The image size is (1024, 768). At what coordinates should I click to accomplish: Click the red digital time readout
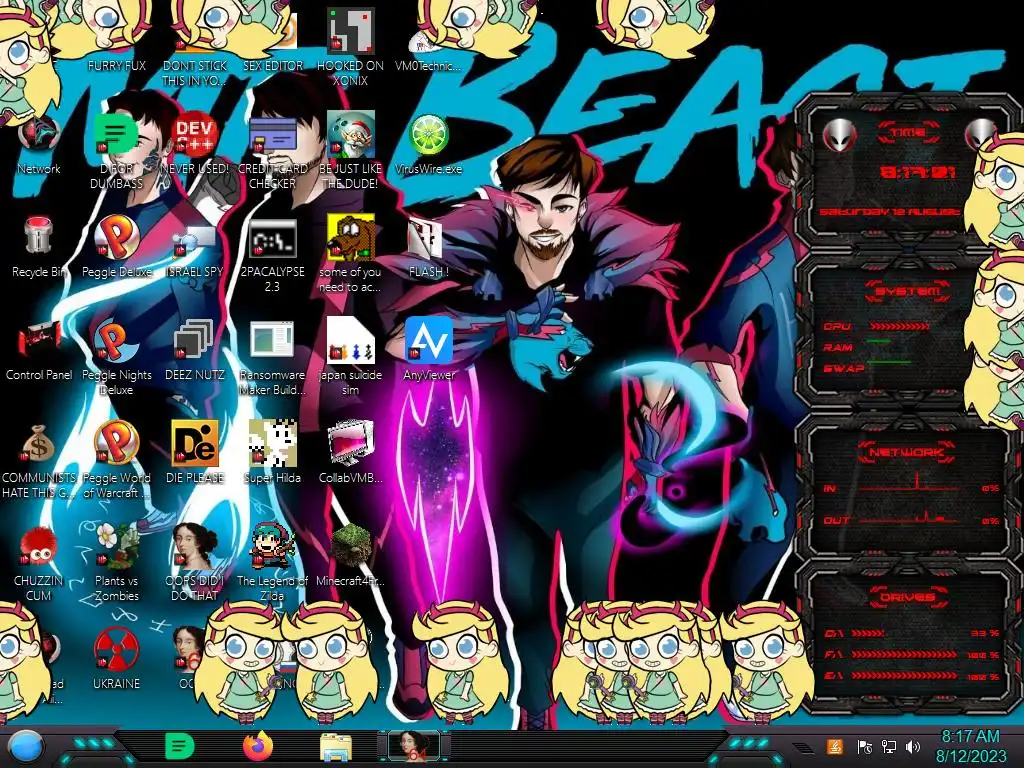pyautogui.click(x=918, y=172)
